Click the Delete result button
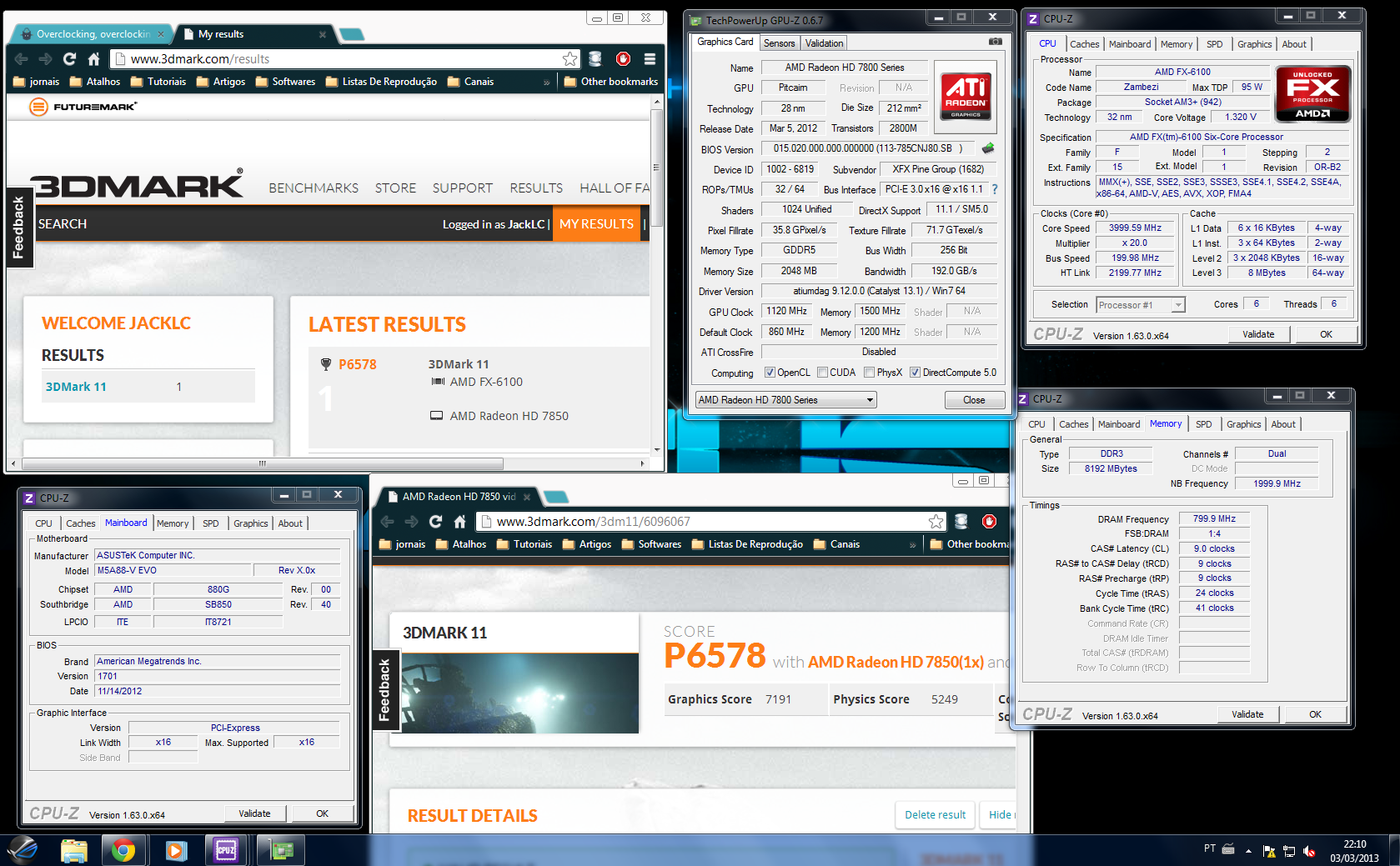This screenshot has width=1400, height=866. (x=935, y=814)
